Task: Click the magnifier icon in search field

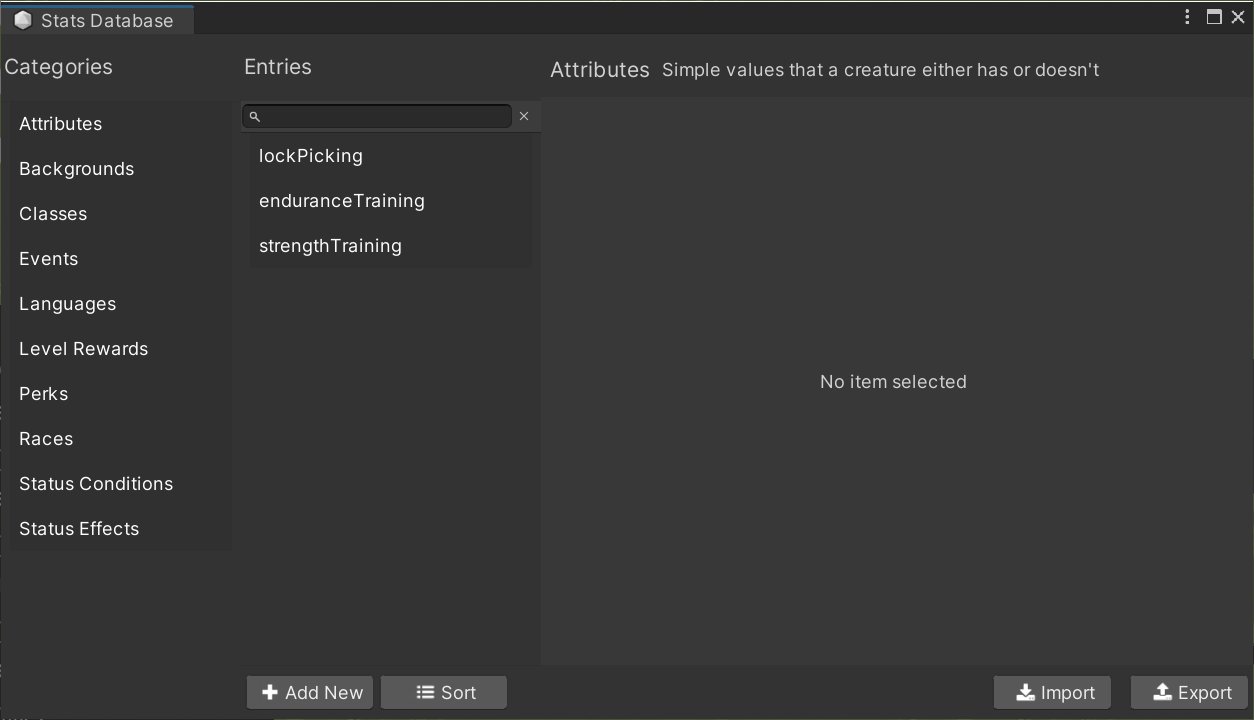Action: 255,117
